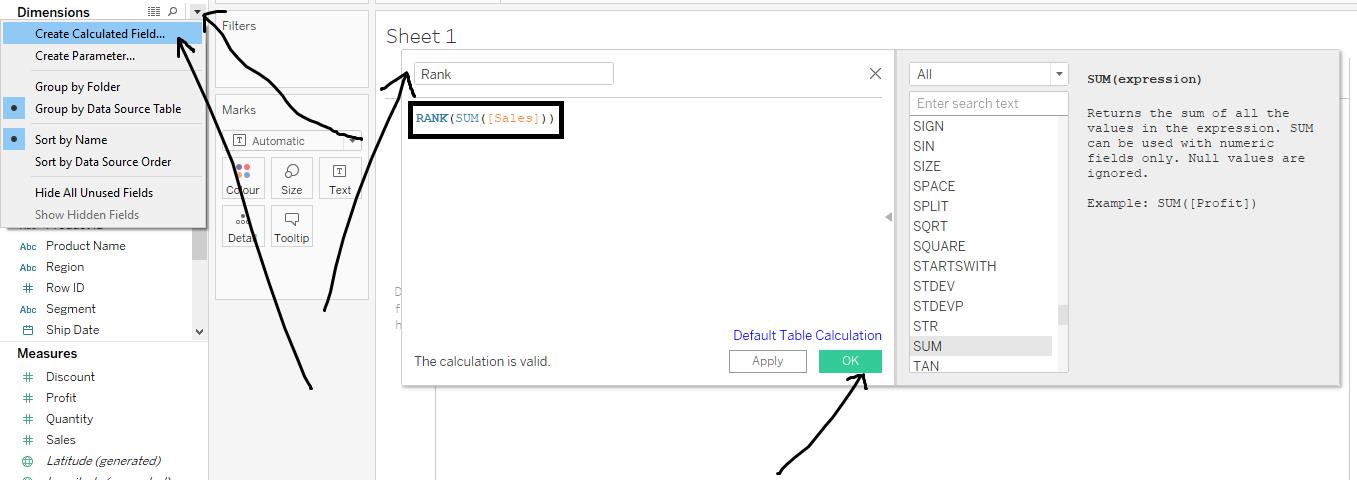Click the number icon beside Discount

click(x=28, y=377)
